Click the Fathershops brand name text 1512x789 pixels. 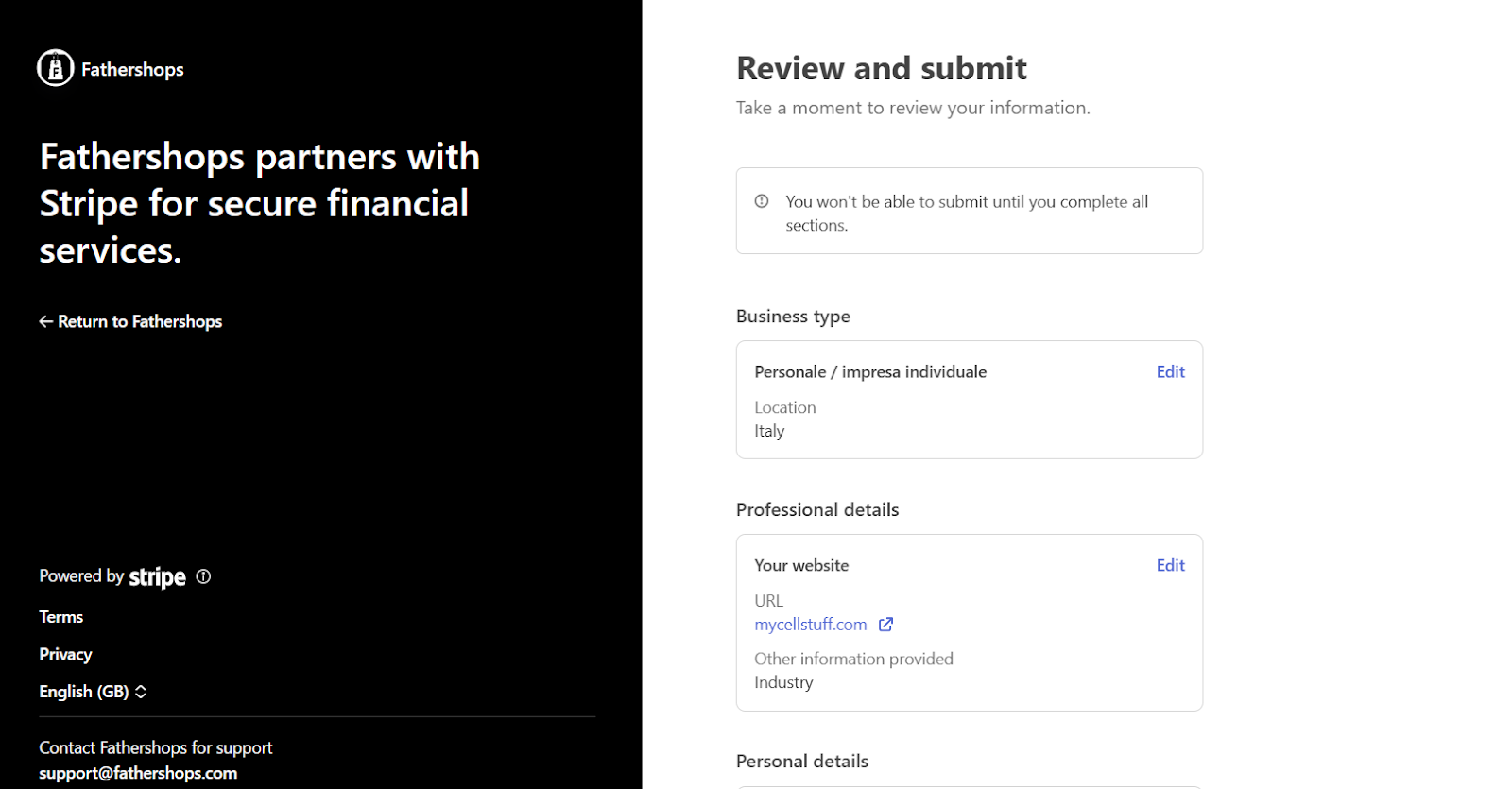132,69
